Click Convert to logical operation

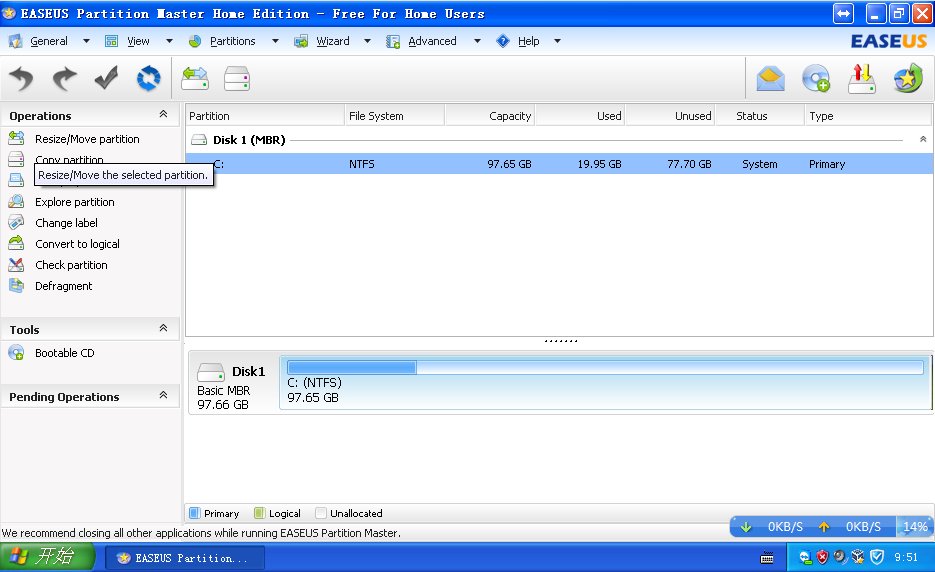click(77, 244)
